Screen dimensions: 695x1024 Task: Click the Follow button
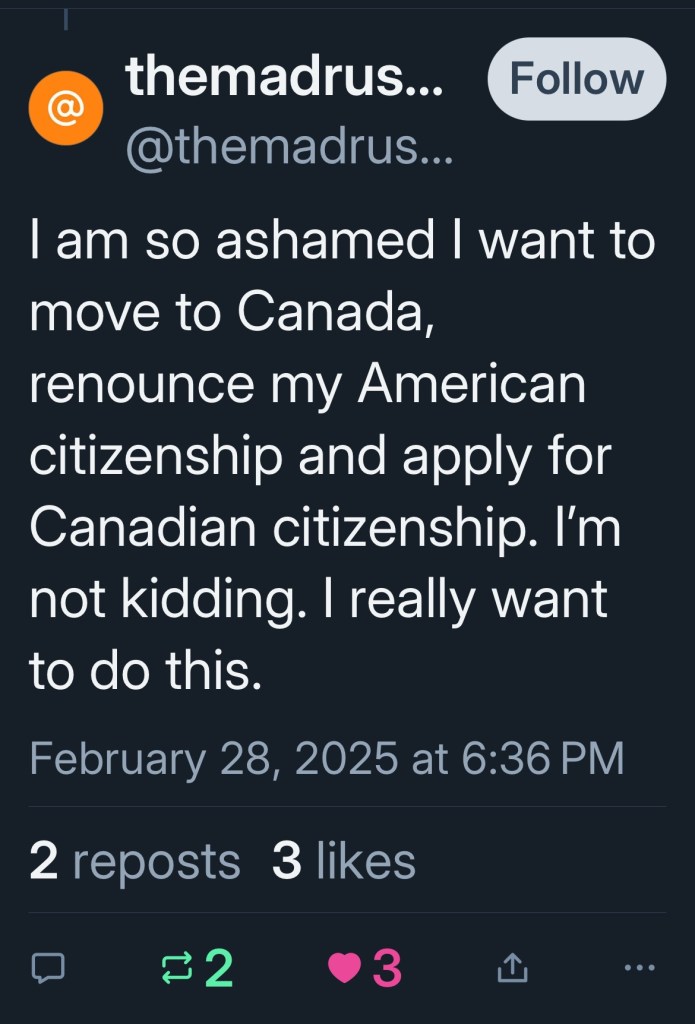[576, 79]
